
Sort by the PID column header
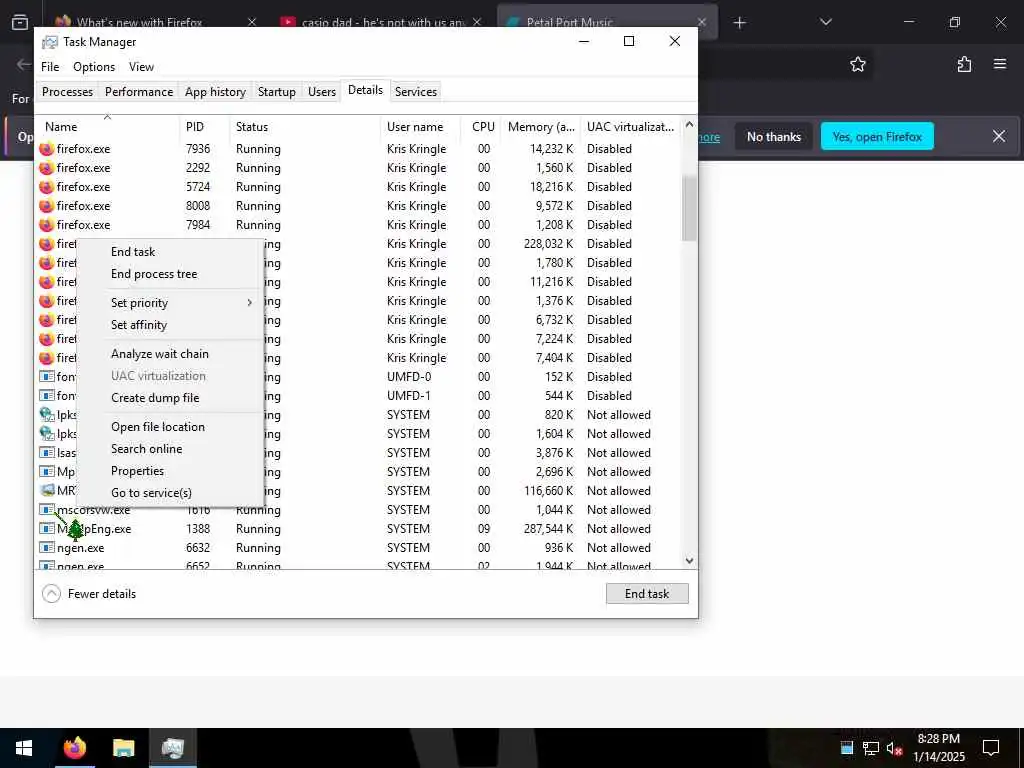tap(204, 127)
